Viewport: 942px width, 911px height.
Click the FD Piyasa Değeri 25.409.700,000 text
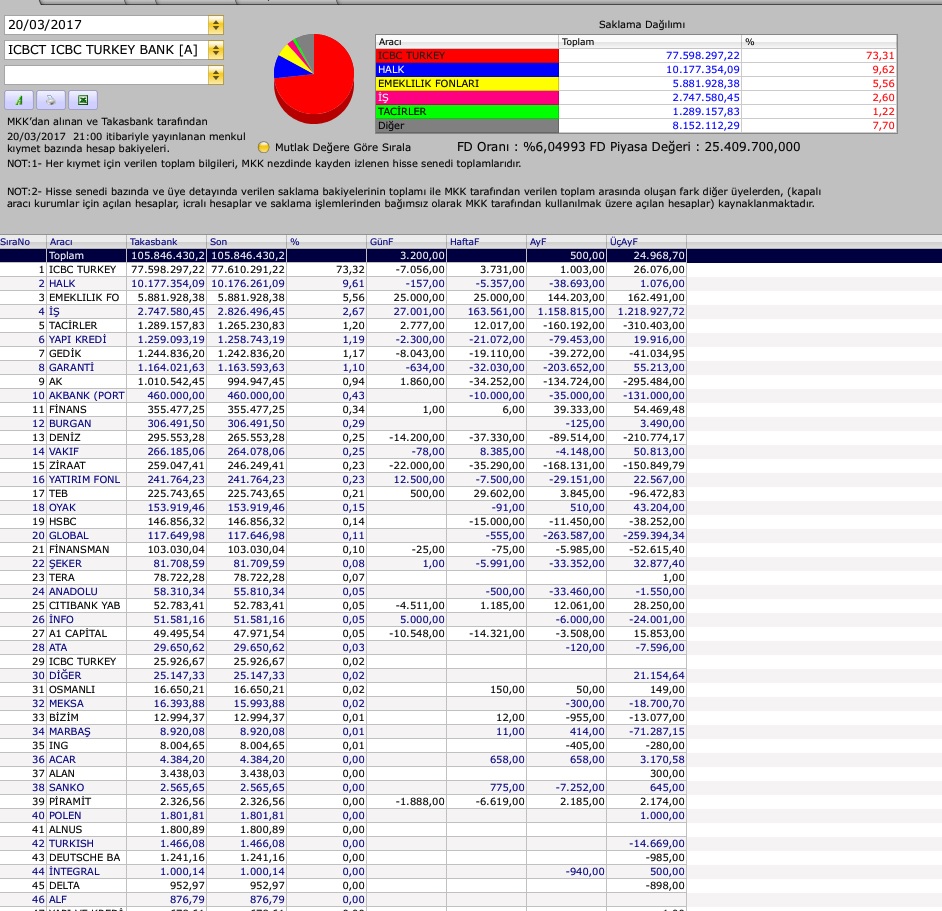pos(695,147)
